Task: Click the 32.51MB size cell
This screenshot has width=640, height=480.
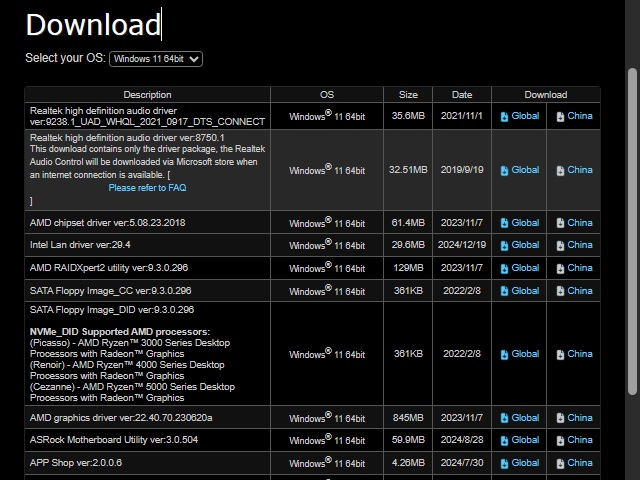Action: click(408, 170)
